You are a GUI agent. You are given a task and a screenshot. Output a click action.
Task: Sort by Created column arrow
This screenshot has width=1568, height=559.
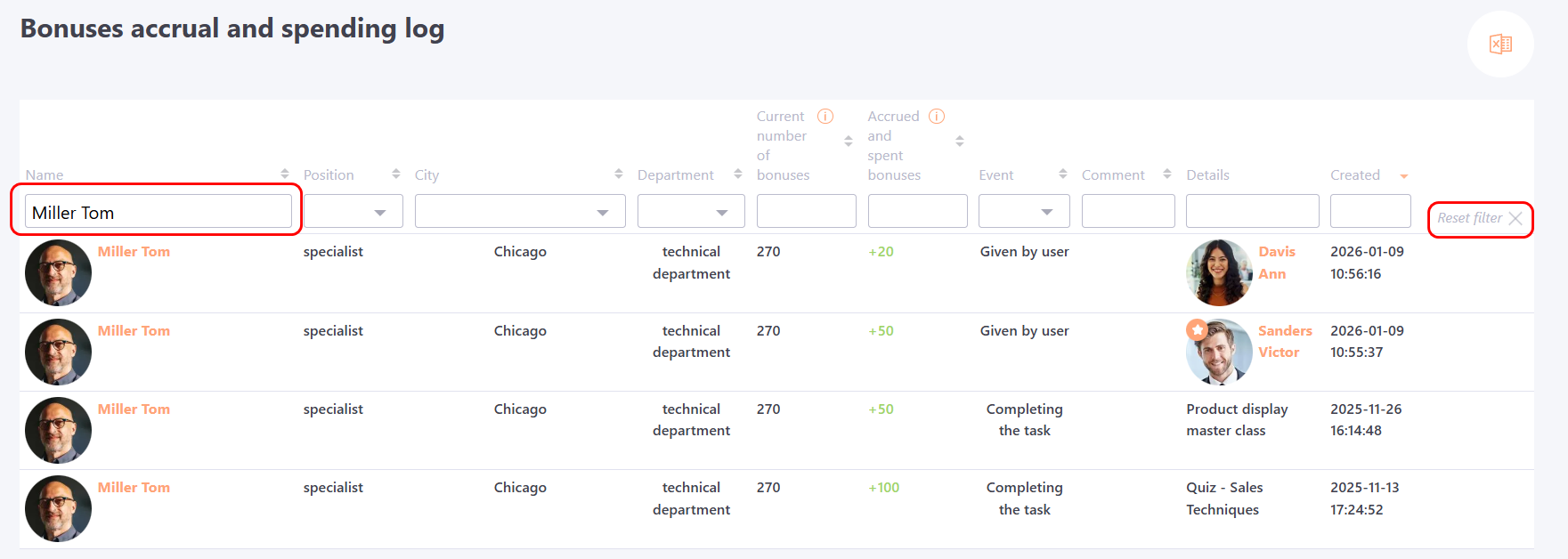(x=1404, y=176)
